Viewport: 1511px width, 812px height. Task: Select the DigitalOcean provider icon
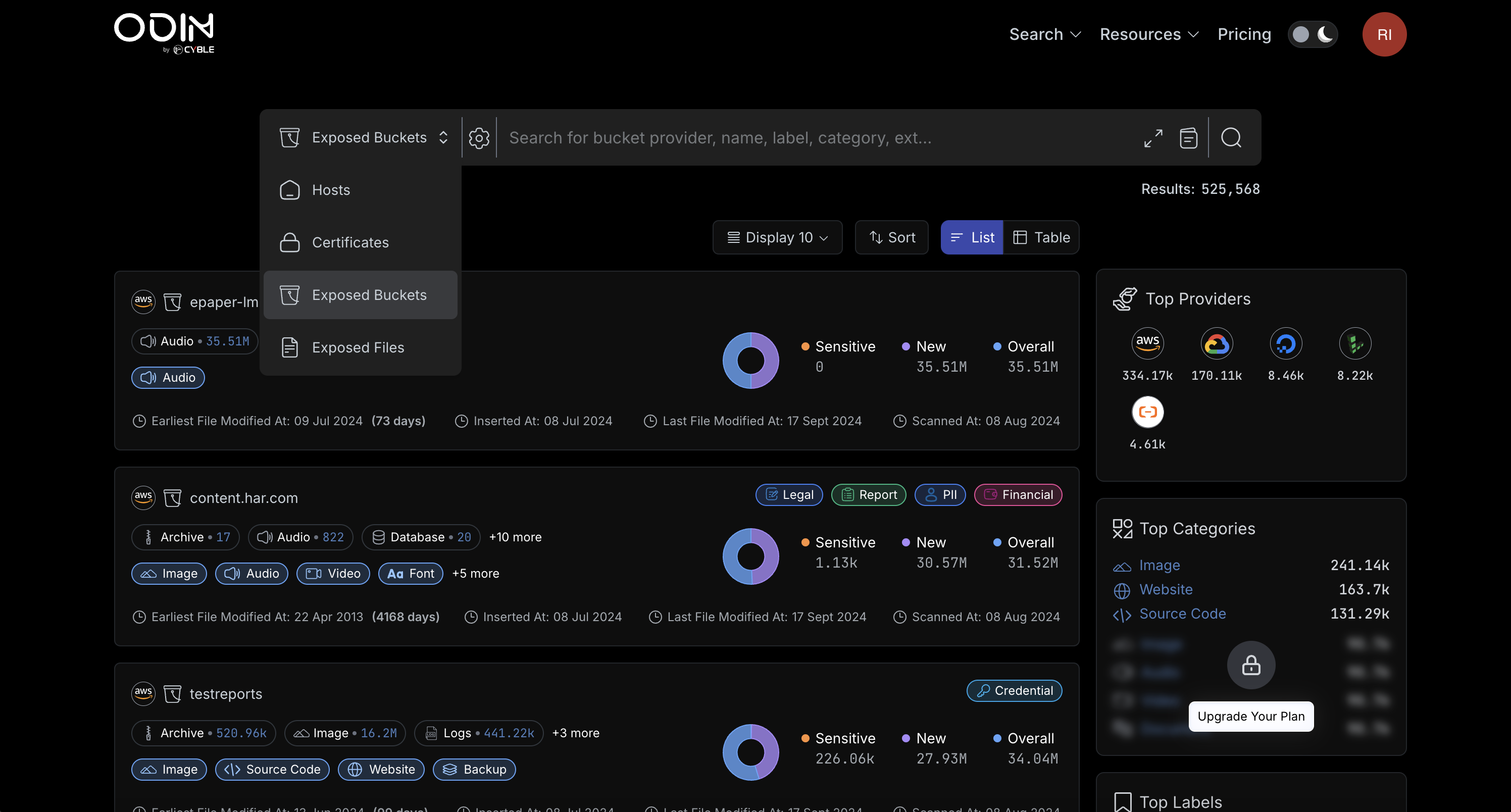pyautogui.click(x=1286, y=343)
